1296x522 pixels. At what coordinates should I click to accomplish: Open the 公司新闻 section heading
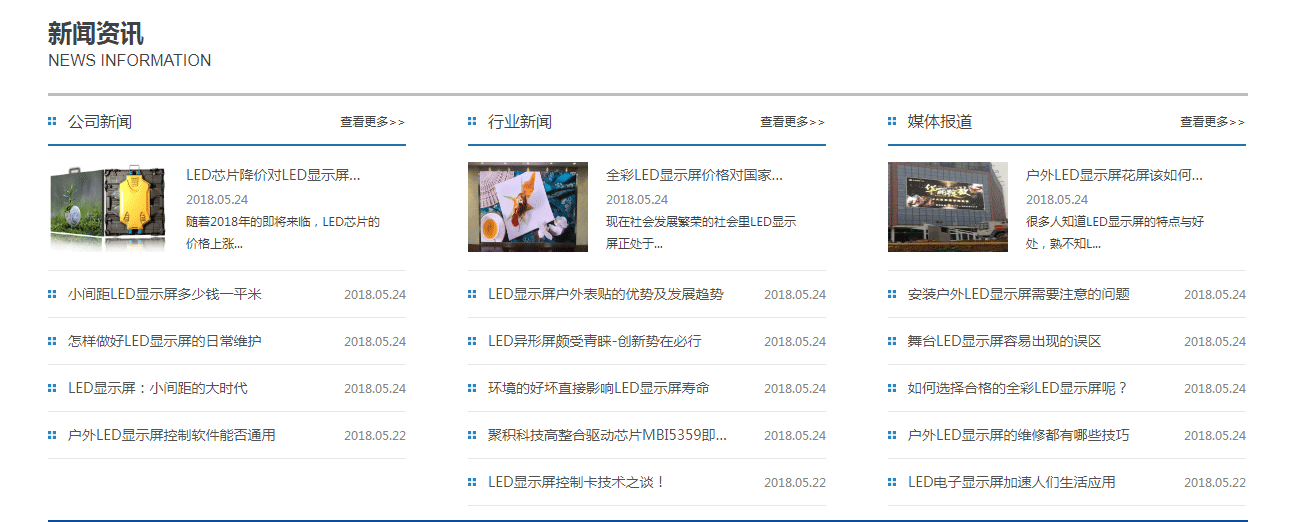tap(100, 122)
